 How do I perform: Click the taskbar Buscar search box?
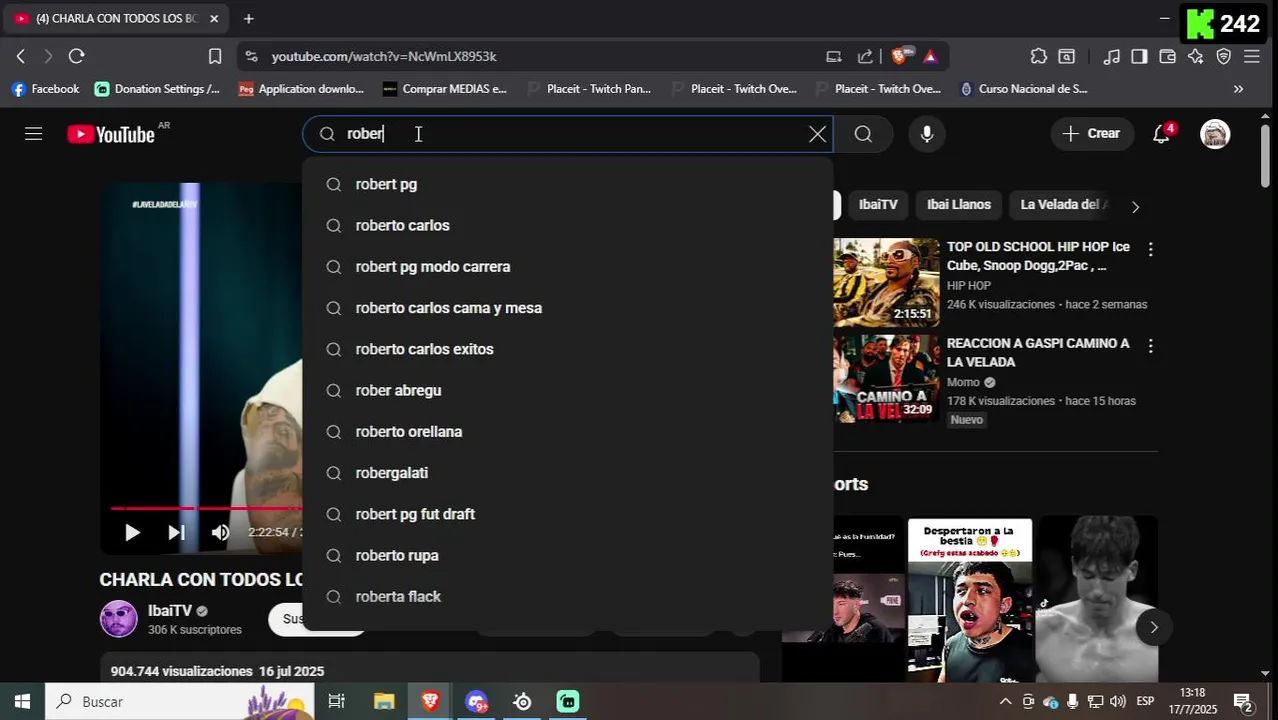tap(180, 702)
